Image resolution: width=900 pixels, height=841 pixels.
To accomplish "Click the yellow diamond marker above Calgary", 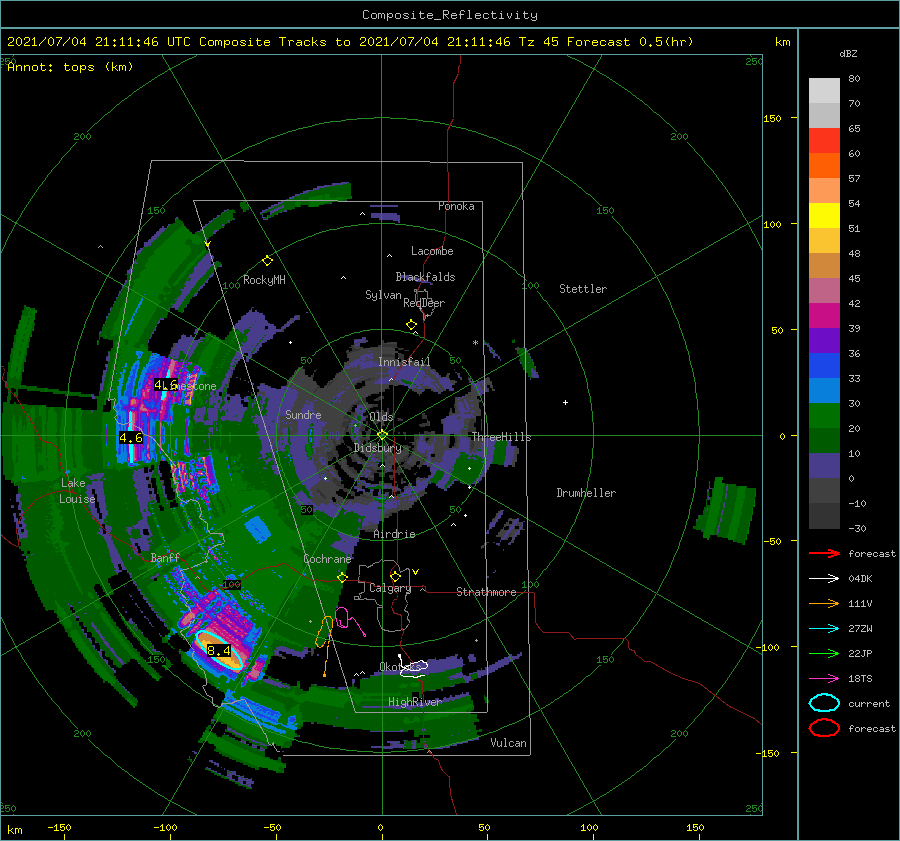I will click(x=395, y=576).
